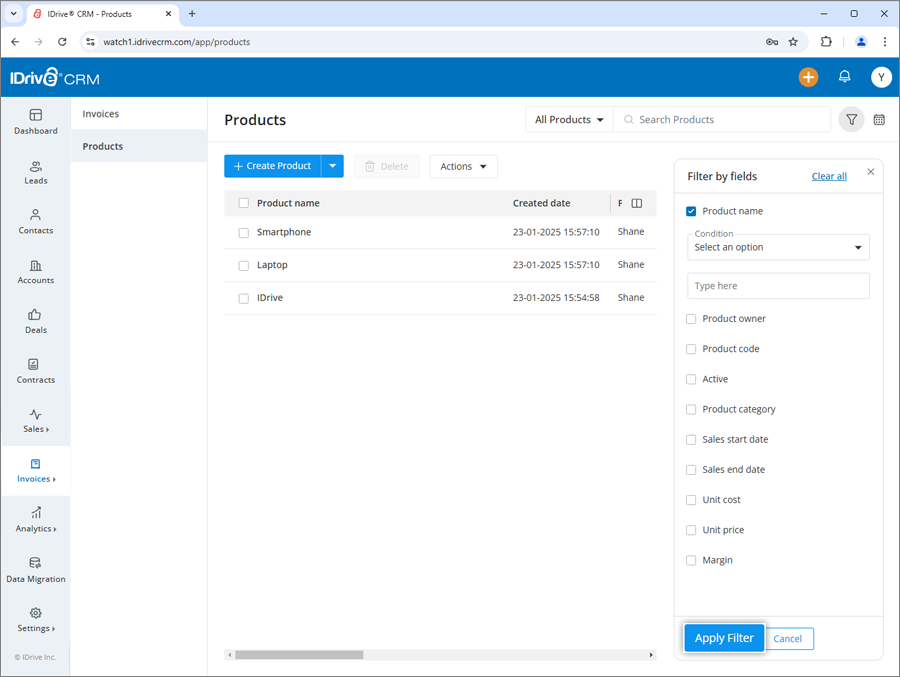Open the filter icon beside the search bar
Image resolution: width=900 pixels, height=677 pixels.
pos(851,119)
